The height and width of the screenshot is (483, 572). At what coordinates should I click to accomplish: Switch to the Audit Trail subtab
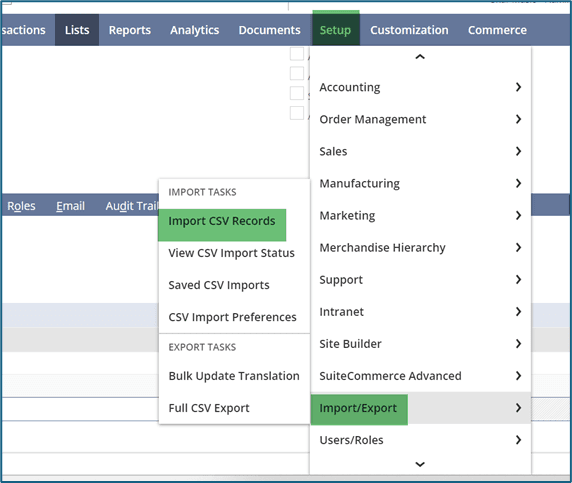132,206
